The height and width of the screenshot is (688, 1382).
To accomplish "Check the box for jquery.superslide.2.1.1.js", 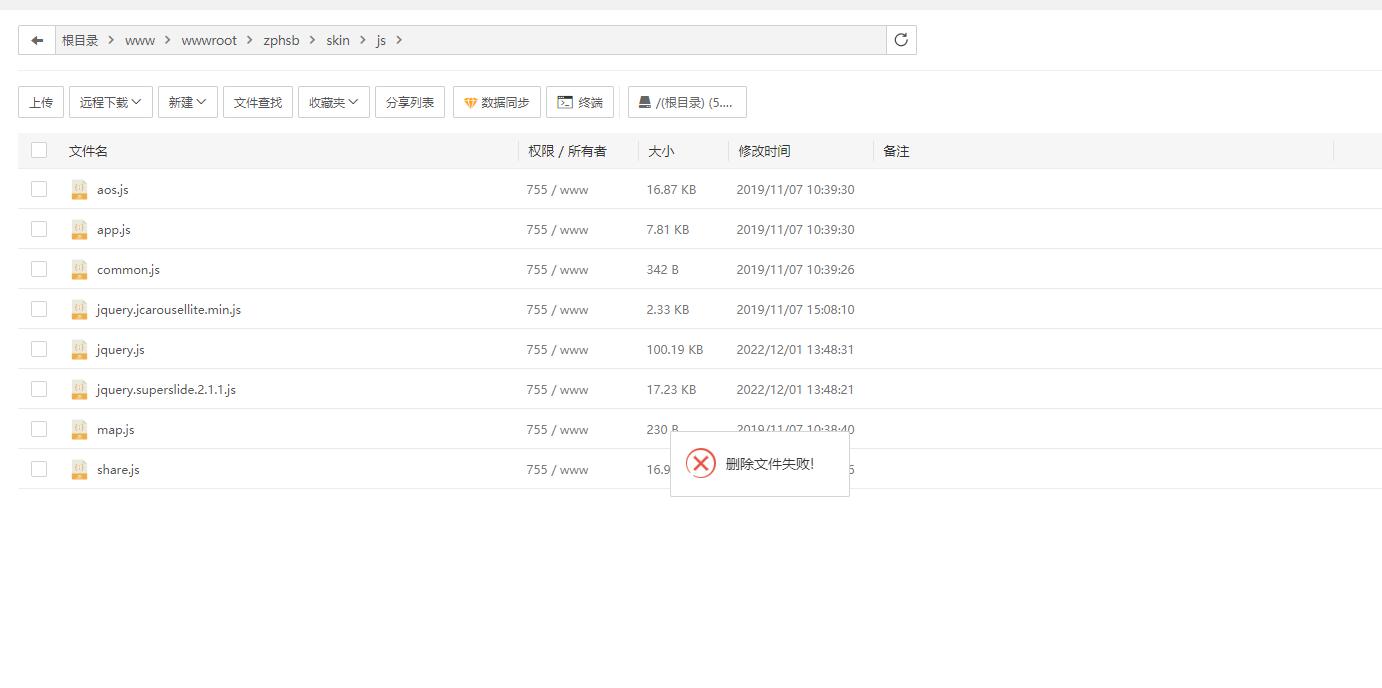I will point(39,389).
